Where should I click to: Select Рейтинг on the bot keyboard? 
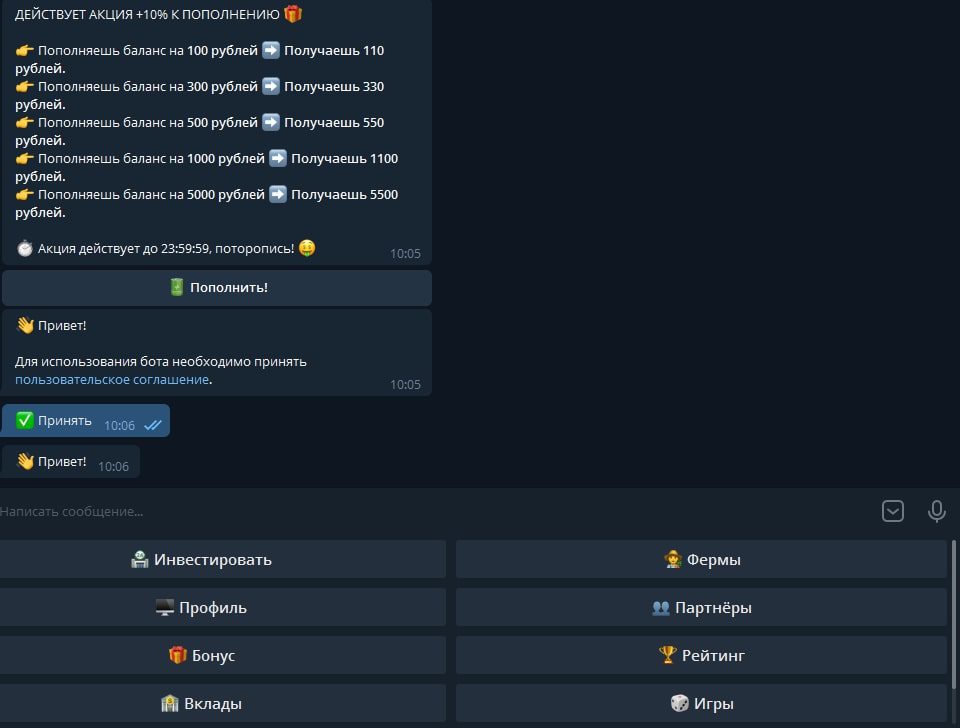702,655
